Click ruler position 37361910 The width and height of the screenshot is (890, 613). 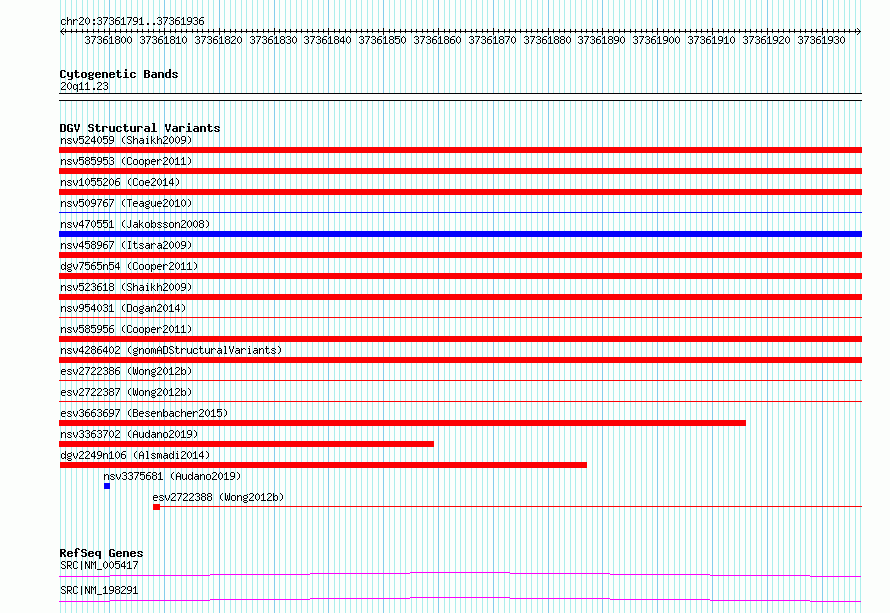(711, 40)
